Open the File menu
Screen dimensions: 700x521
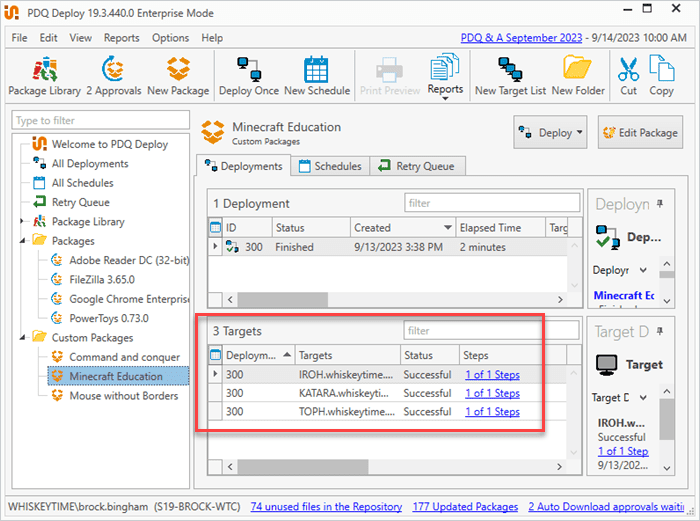19,38
